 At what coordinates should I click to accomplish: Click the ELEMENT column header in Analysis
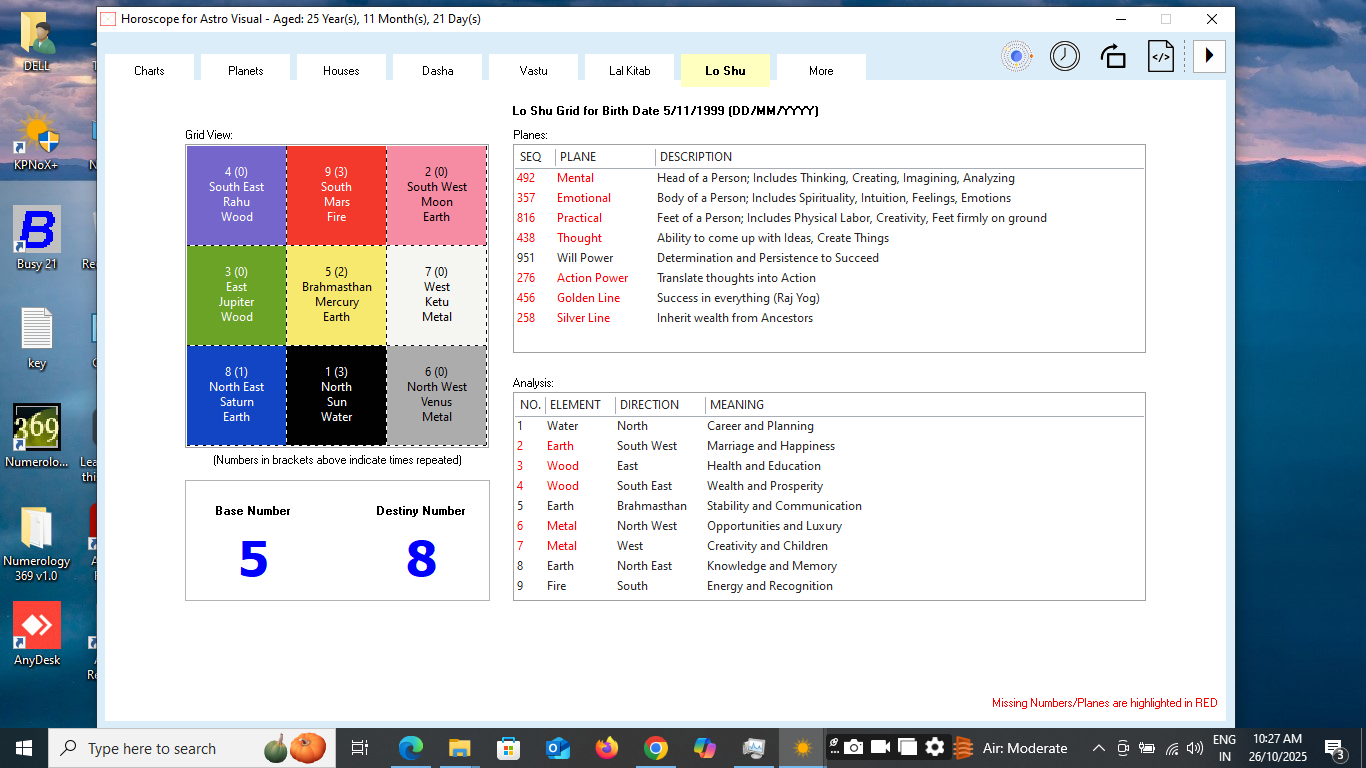(575, 405)
